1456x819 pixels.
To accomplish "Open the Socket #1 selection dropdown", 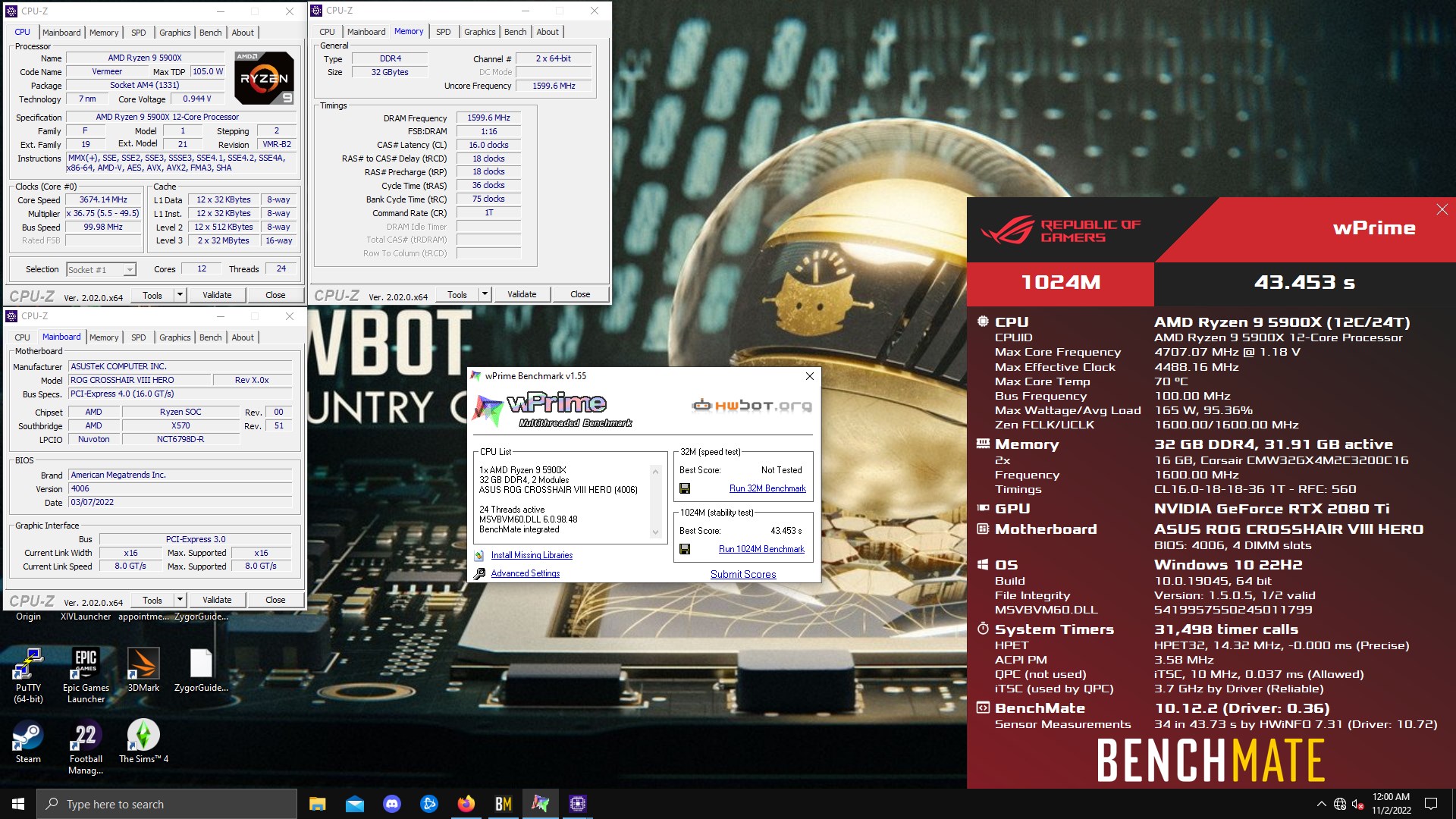I will click(x=101, y=270).
